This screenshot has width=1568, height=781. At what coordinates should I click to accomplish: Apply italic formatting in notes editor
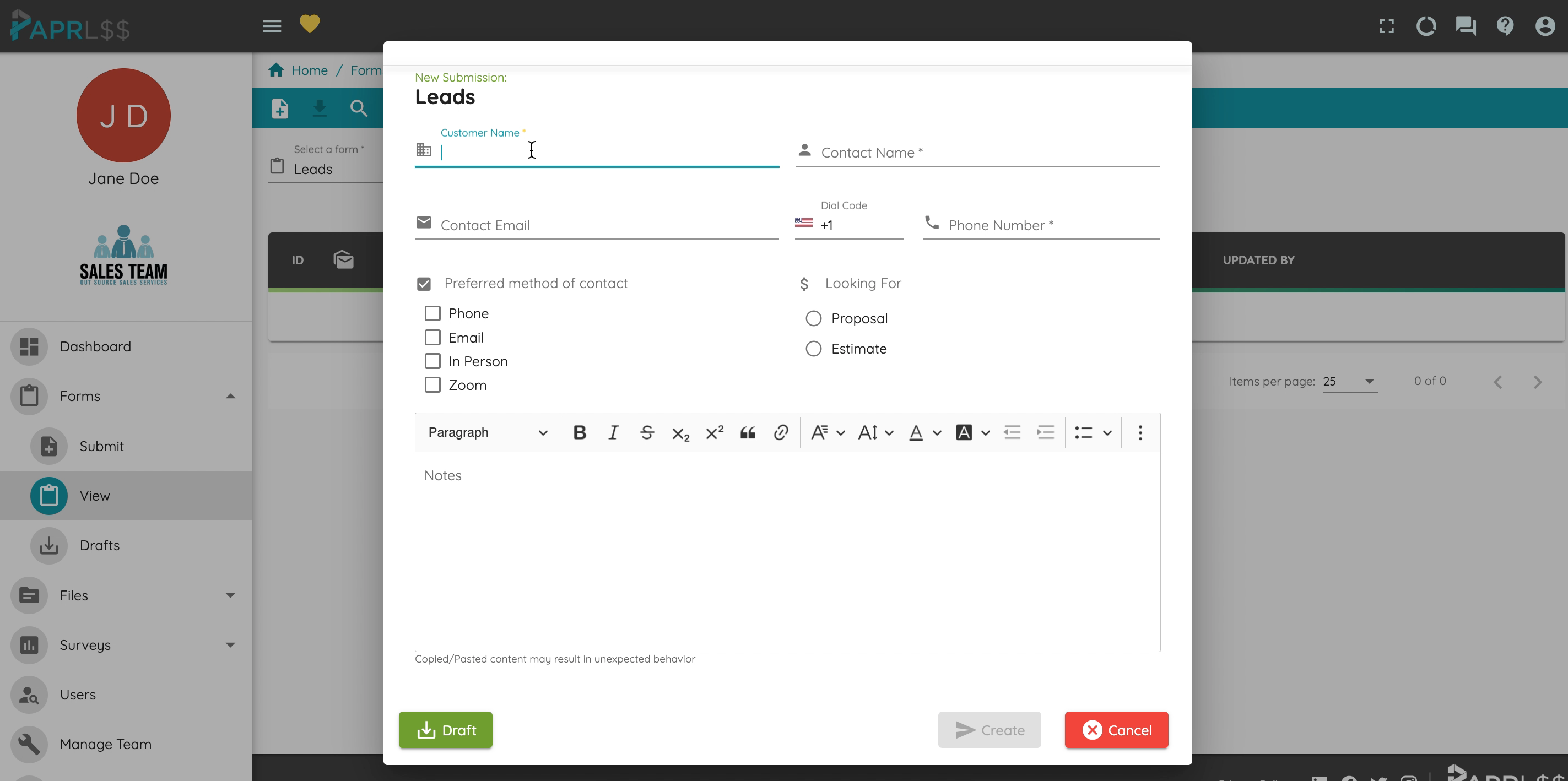coord(613,432)
